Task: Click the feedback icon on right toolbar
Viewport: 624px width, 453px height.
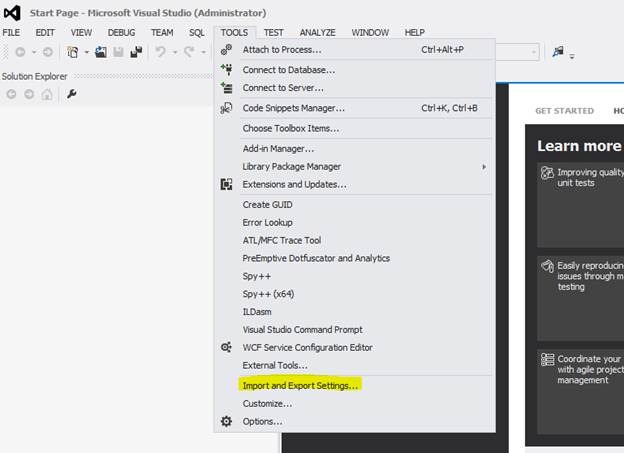Action: (558, 51)
